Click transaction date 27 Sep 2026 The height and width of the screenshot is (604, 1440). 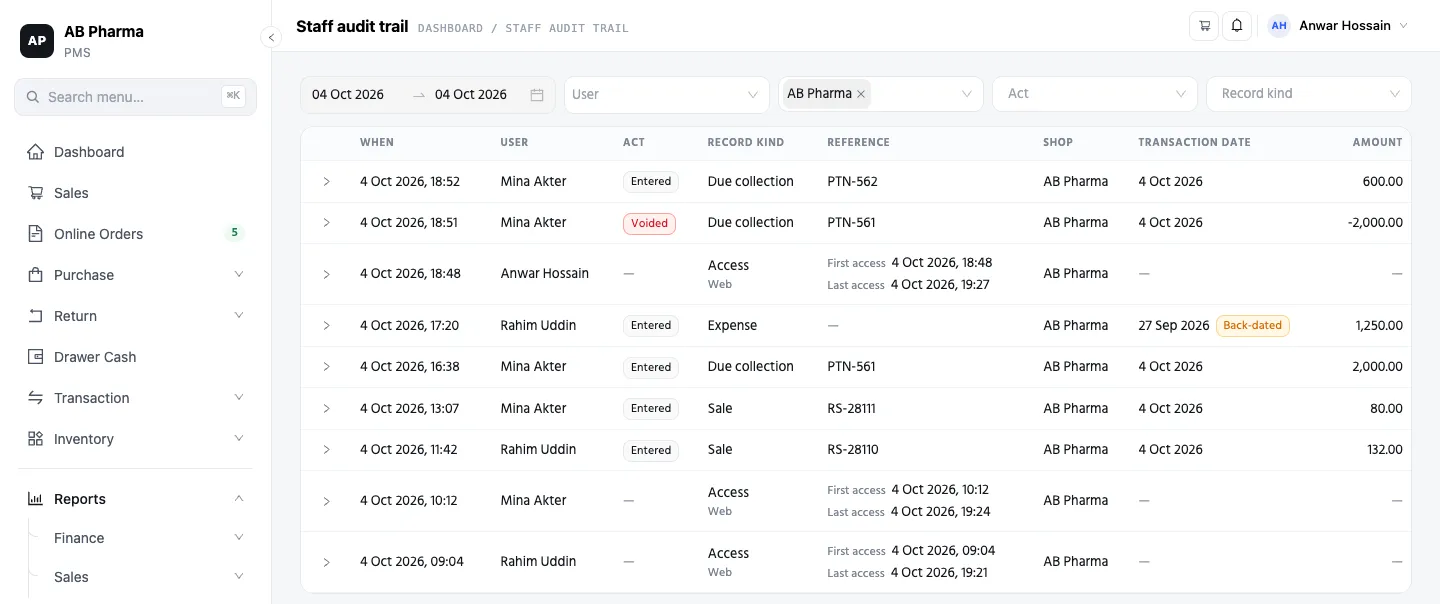point(1174,326)
